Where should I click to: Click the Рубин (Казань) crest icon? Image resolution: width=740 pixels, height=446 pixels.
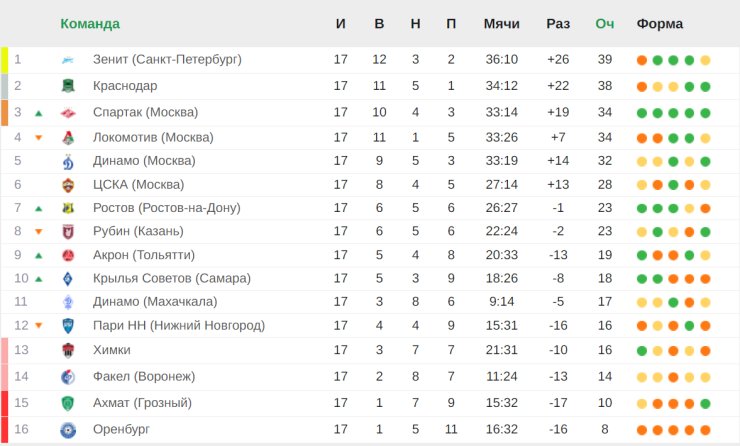click(x=68, y=232)
